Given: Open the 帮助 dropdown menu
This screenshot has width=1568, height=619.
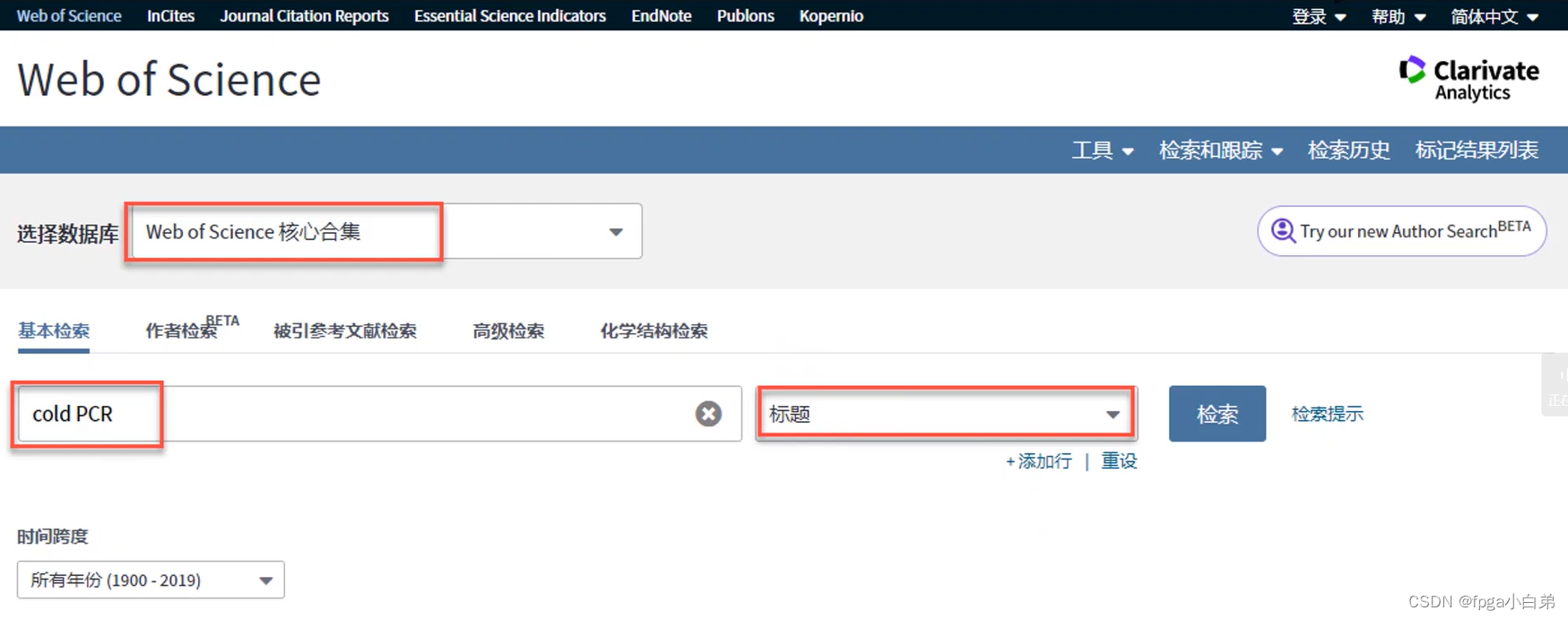Looking at the screenshot, I should (1399, 16).
